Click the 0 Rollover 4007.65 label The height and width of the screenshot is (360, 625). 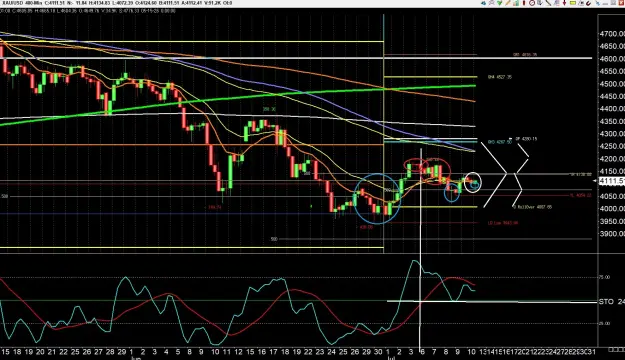click(x=533, y=207)
